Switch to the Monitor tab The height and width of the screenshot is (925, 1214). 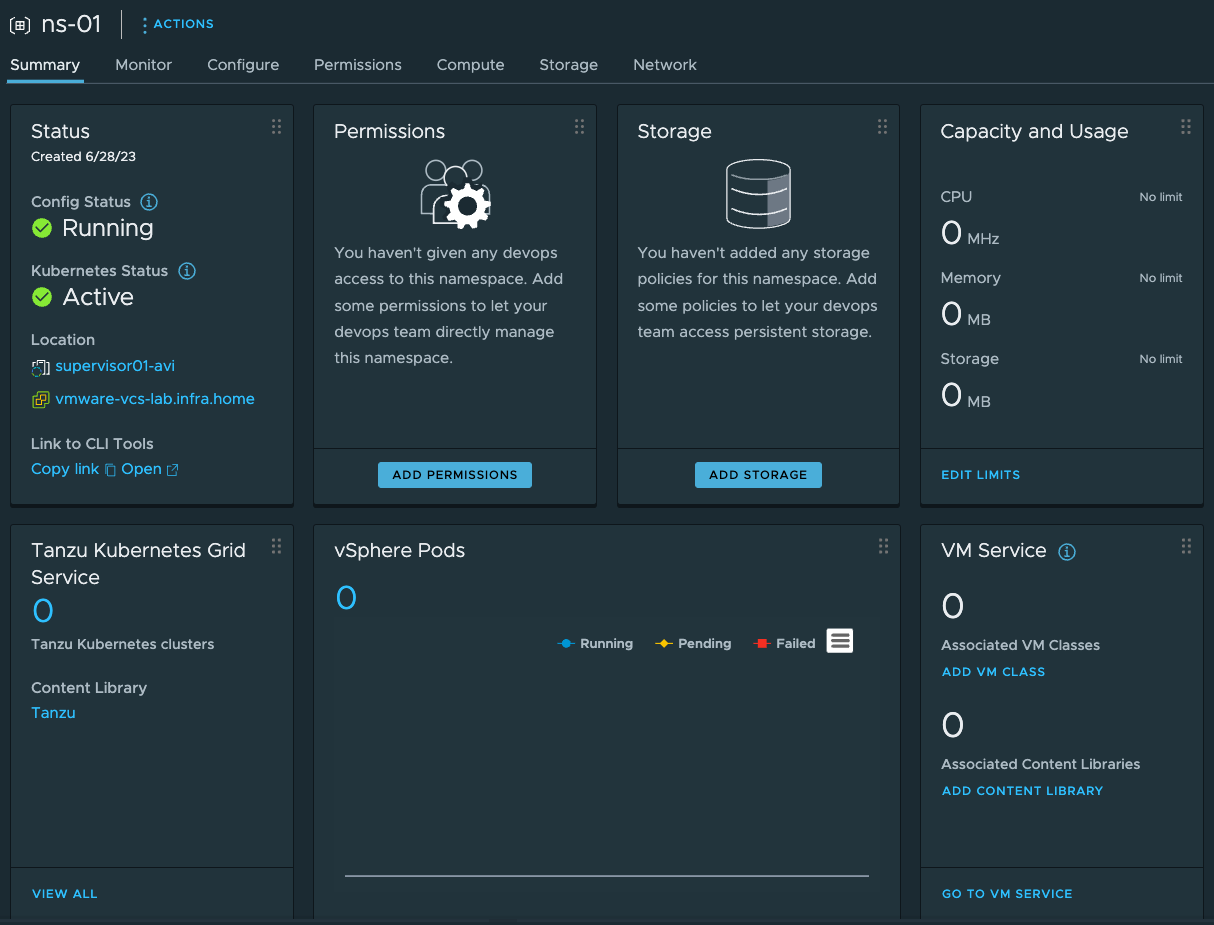pyautogui.click(x=143, y=65)
